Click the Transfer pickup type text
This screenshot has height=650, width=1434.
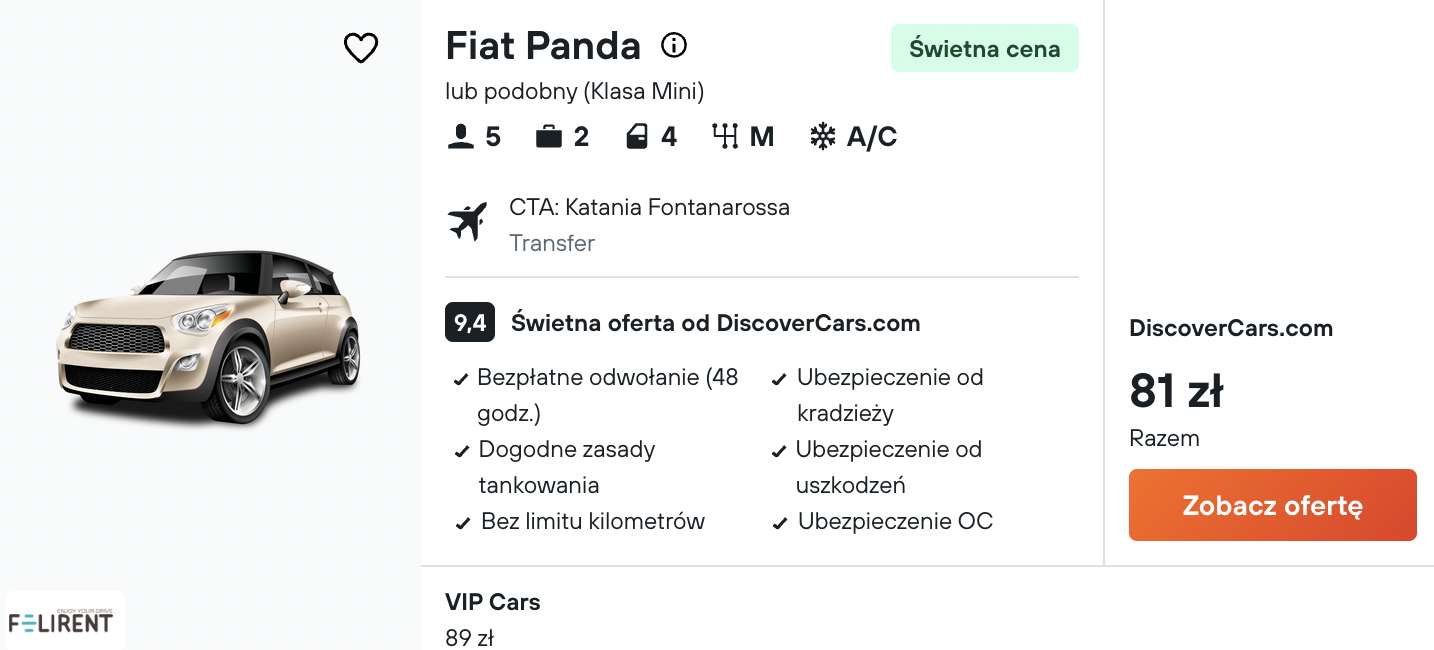552,243
